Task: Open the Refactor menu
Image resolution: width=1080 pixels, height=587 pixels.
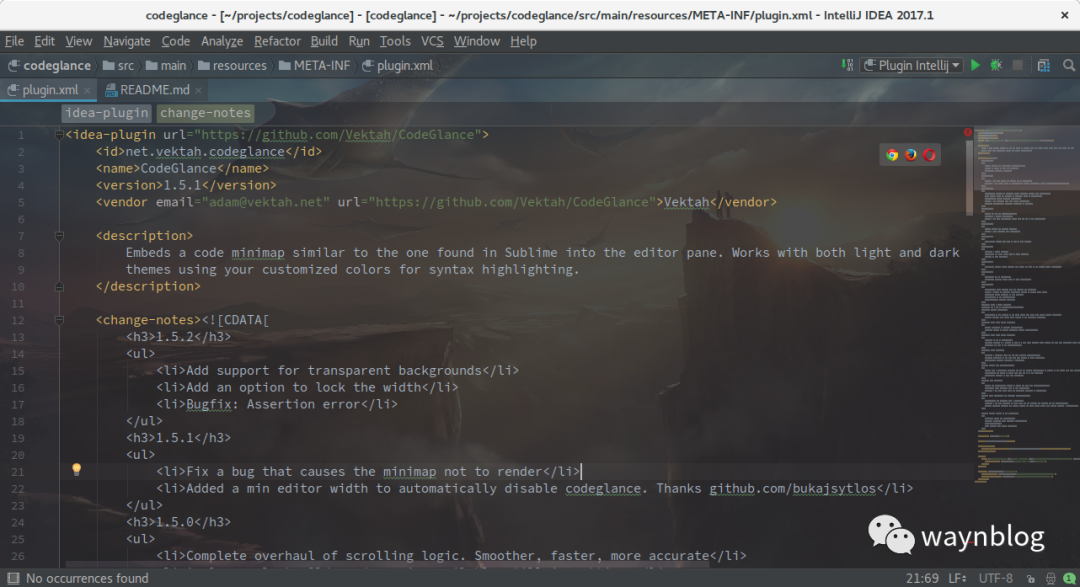Action: click(x=277, y=41)
